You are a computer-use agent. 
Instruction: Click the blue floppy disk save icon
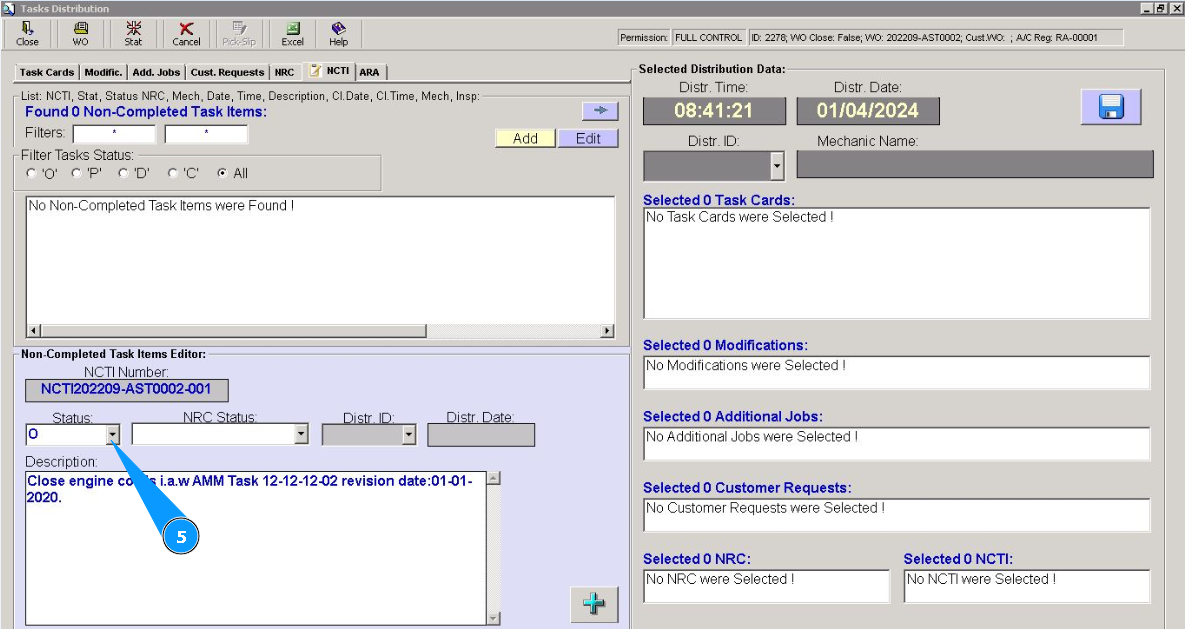pyautogui.click(x=1111, y=107)
